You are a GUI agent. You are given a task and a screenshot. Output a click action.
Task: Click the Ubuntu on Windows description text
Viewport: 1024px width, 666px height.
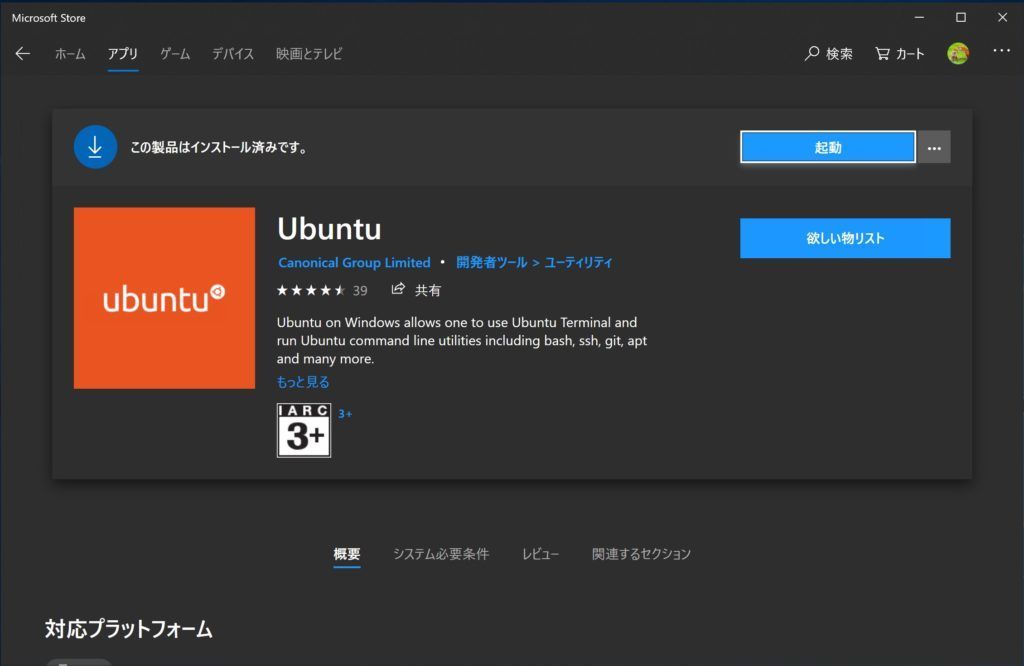click(462, 340)
